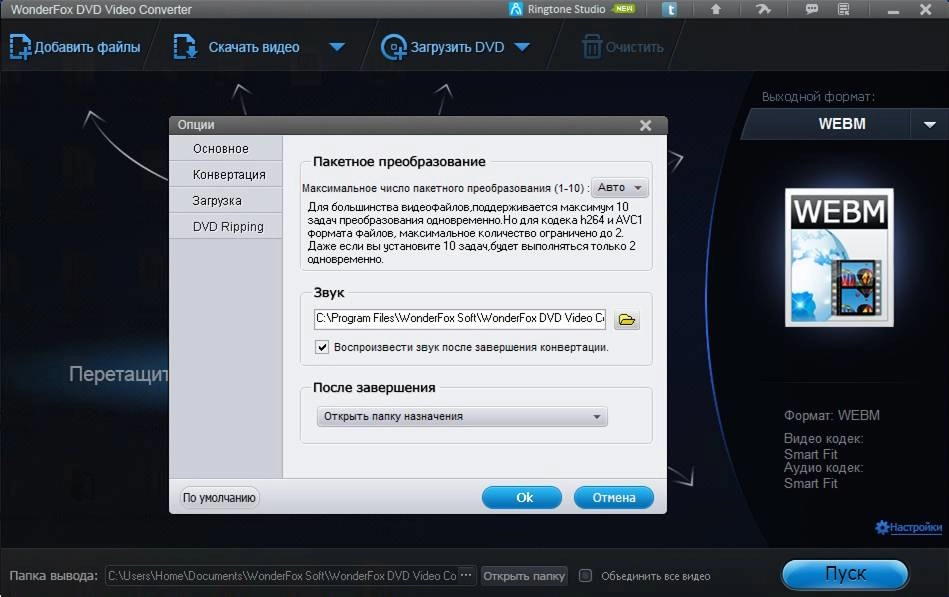The width and height of the screenshot is (949, 597).
Task: Open the feedback chat bubble icon
Action: click(812, 9)
